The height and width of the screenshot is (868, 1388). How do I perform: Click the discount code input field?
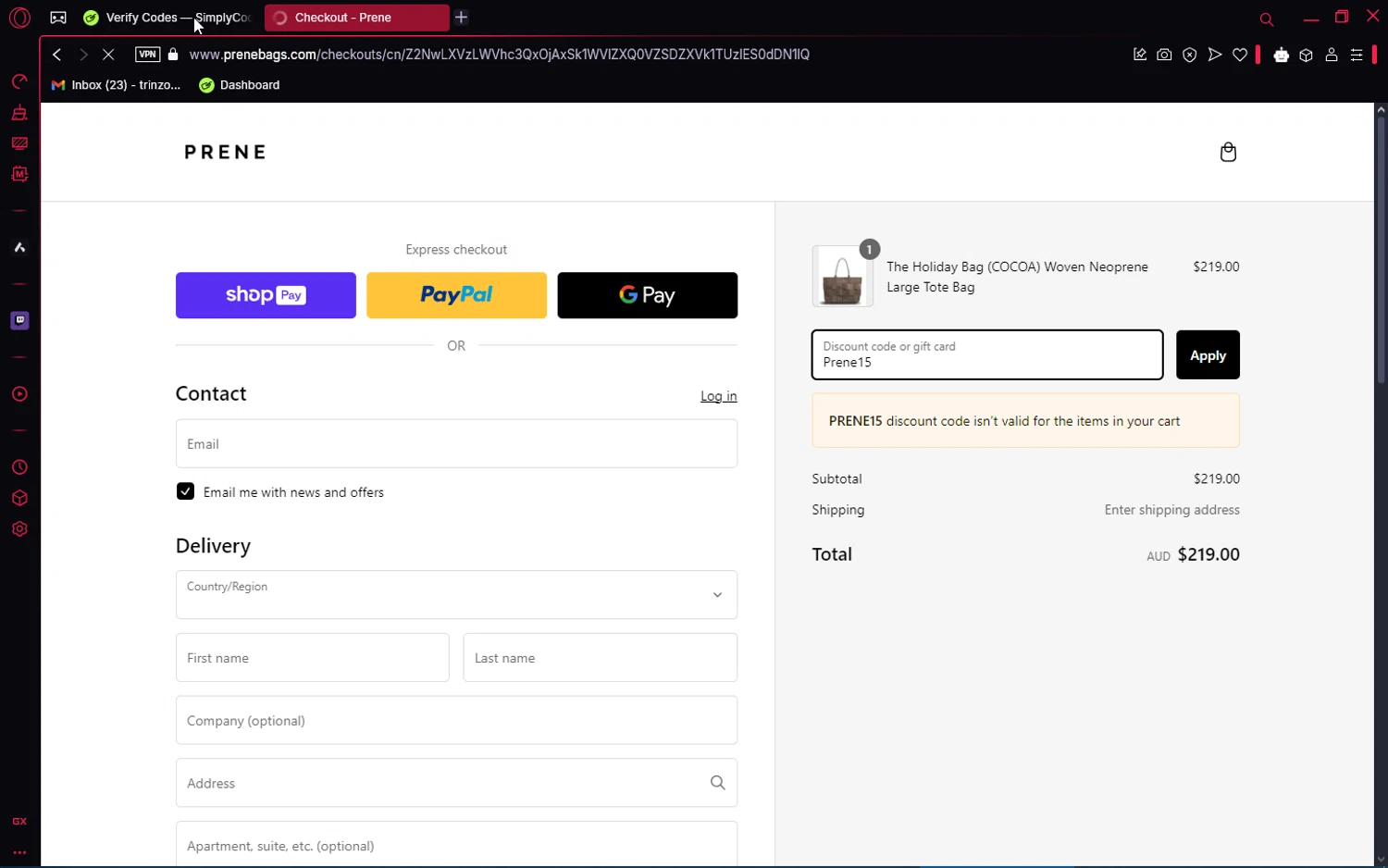(x=987, y=354)
